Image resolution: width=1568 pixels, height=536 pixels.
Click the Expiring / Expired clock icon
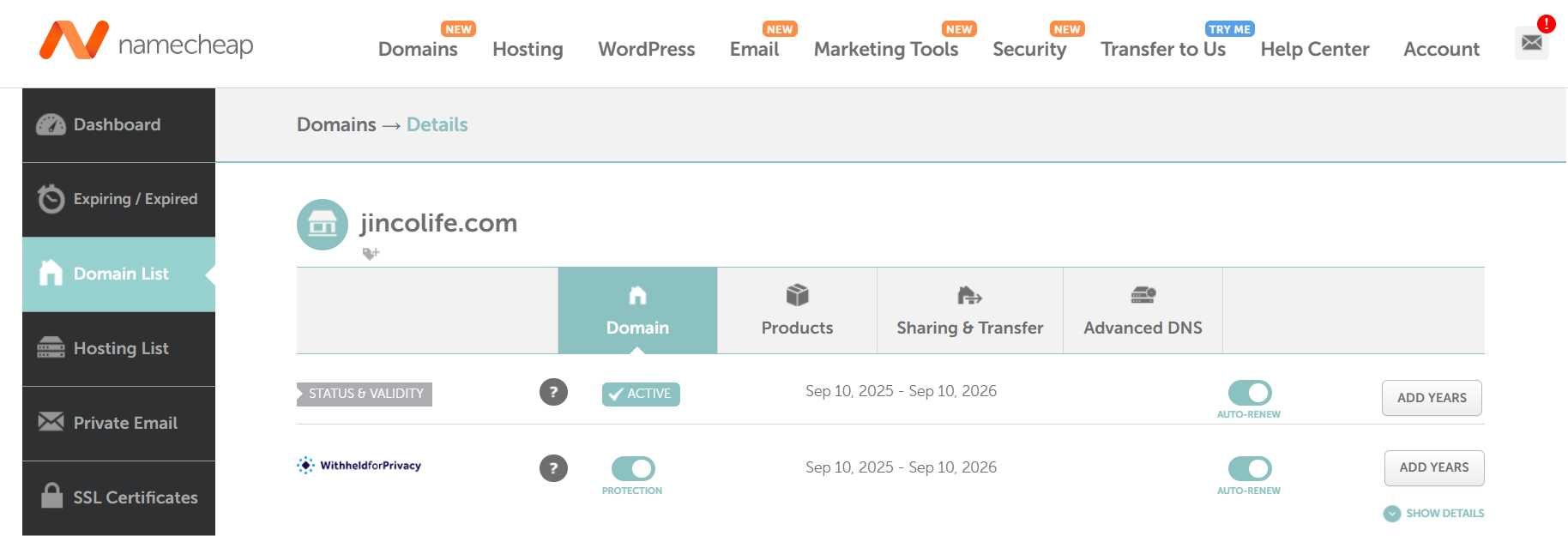51,199
